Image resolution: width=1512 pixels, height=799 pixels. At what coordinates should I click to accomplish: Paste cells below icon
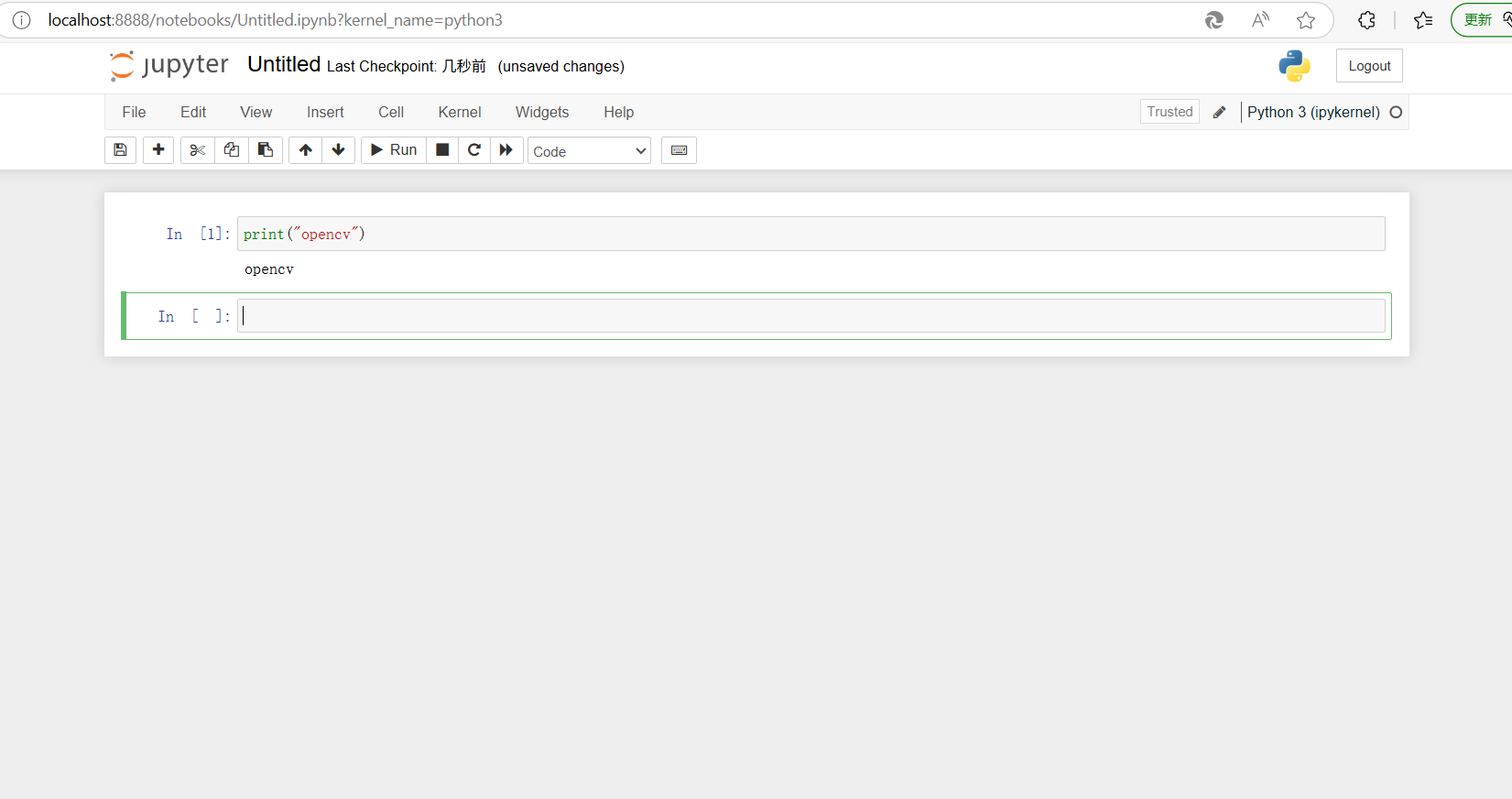[x=266, y=150]
